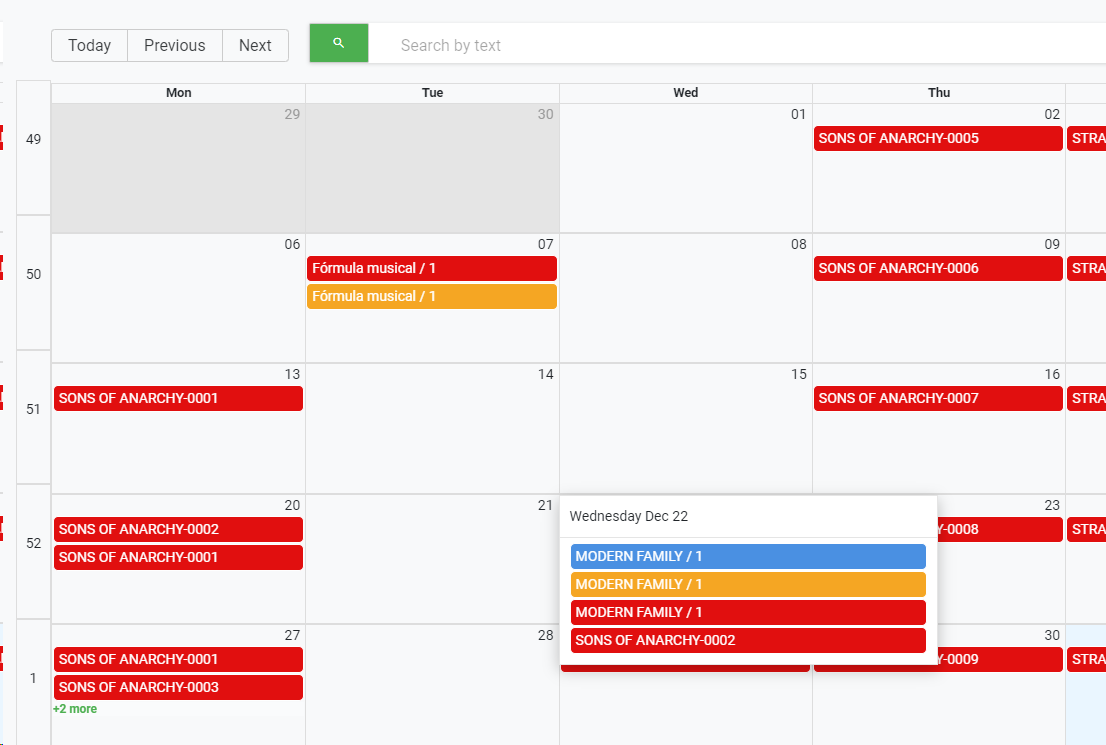Open the blue MODERN FAMILY / 1 event

747,556
